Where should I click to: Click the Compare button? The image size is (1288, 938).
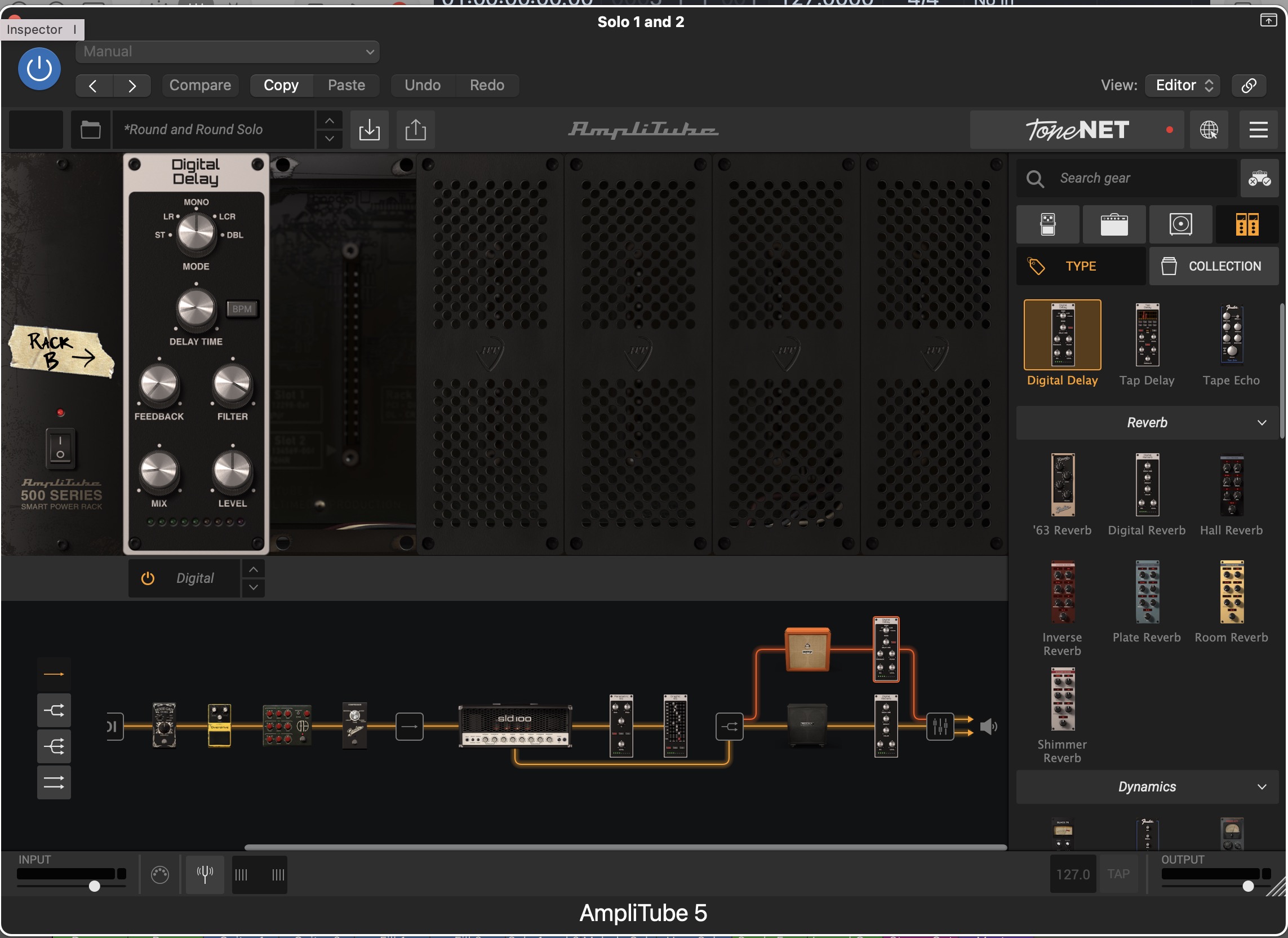[x=200, y=85]
